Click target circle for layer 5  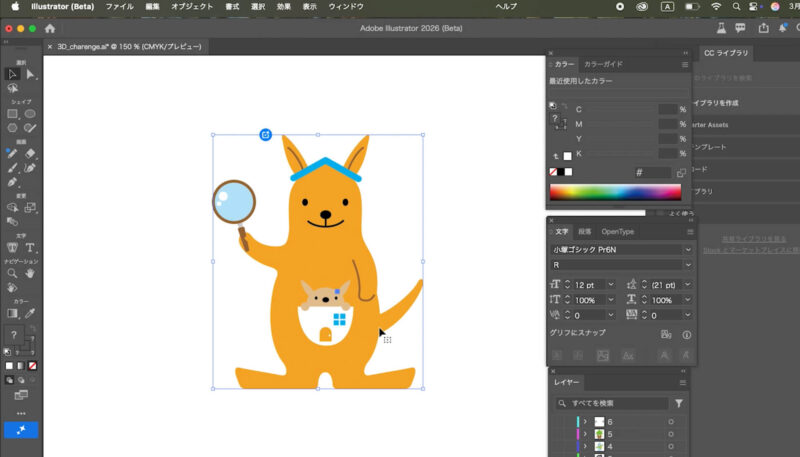click(x=671, y=434)
